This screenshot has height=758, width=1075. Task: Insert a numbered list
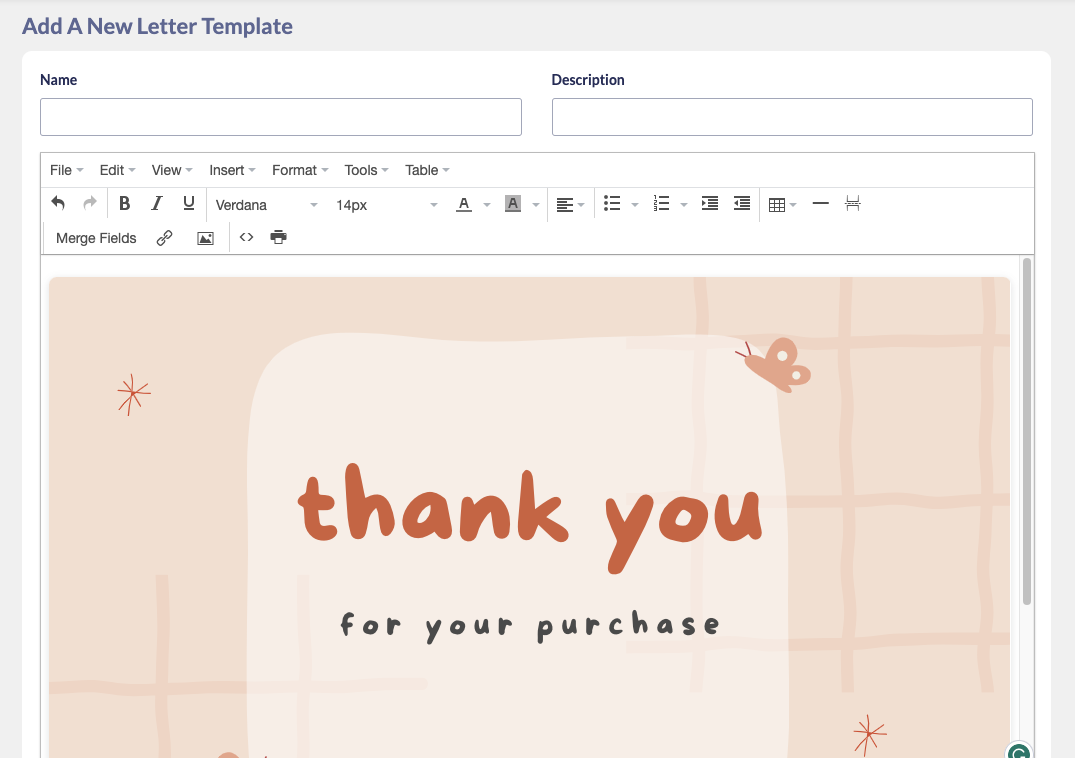coord(662,204)
